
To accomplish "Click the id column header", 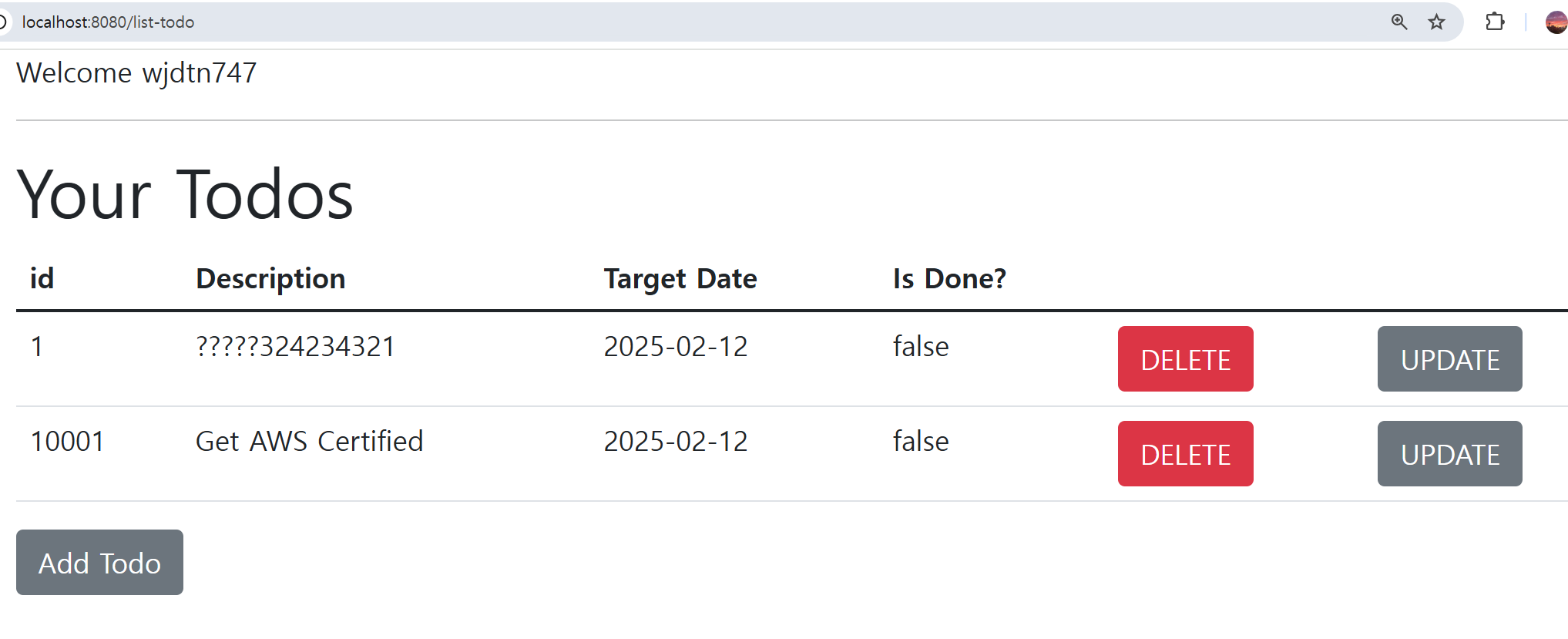I will pyautogui.click(x=42, y=279).
